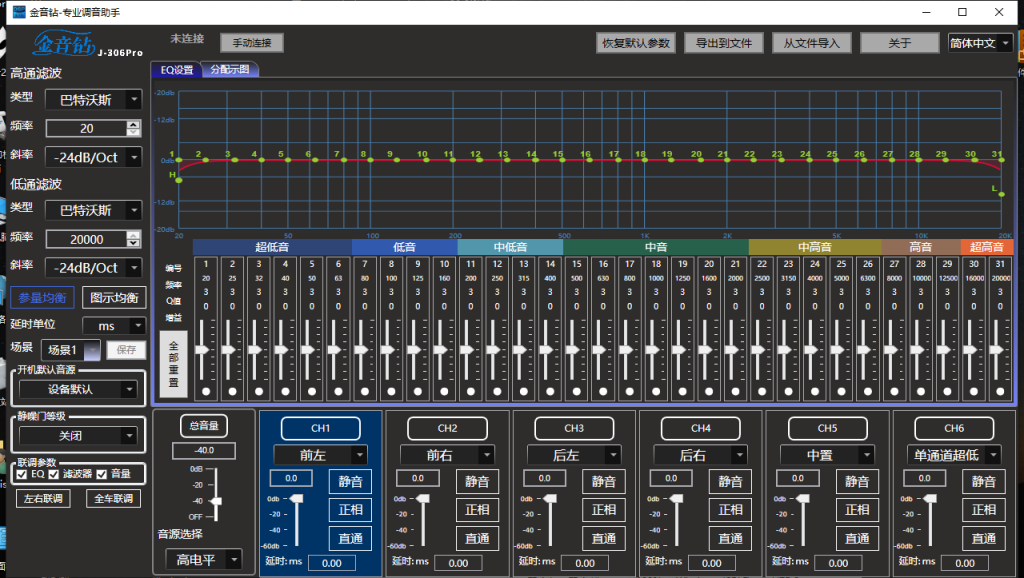
Task: Click the 全部重置 reset-all button
Action: [174, 364]
